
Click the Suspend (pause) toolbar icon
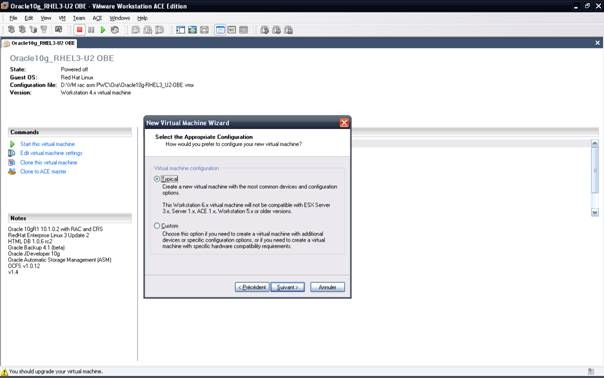(91, 30)
